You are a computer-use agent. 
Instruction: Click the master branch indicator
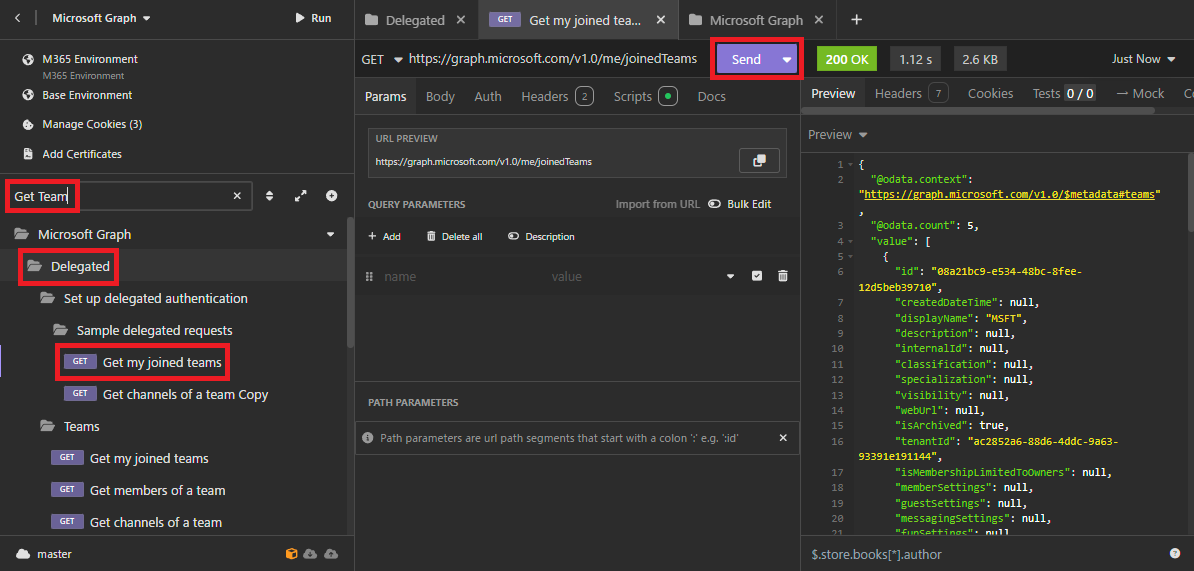tap(43, 554)
